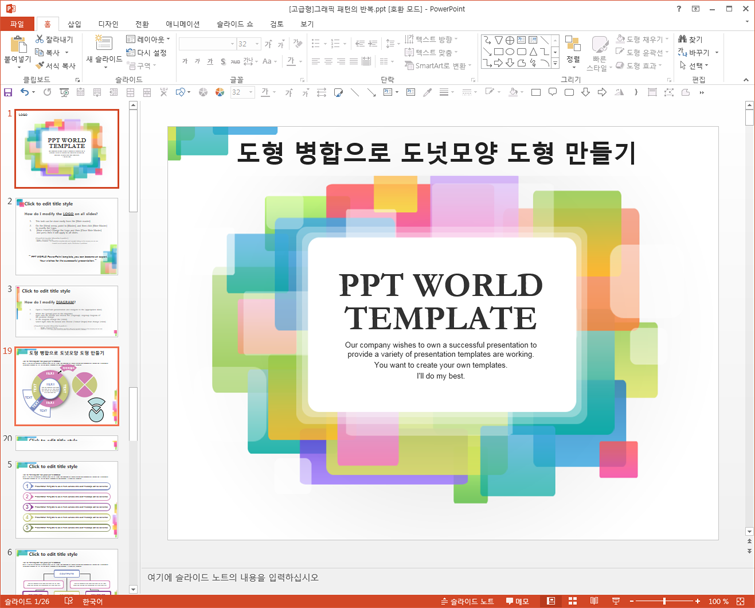
Task: Insert a speech bubble callout from quick toolbar
Action: click(552, 92)
